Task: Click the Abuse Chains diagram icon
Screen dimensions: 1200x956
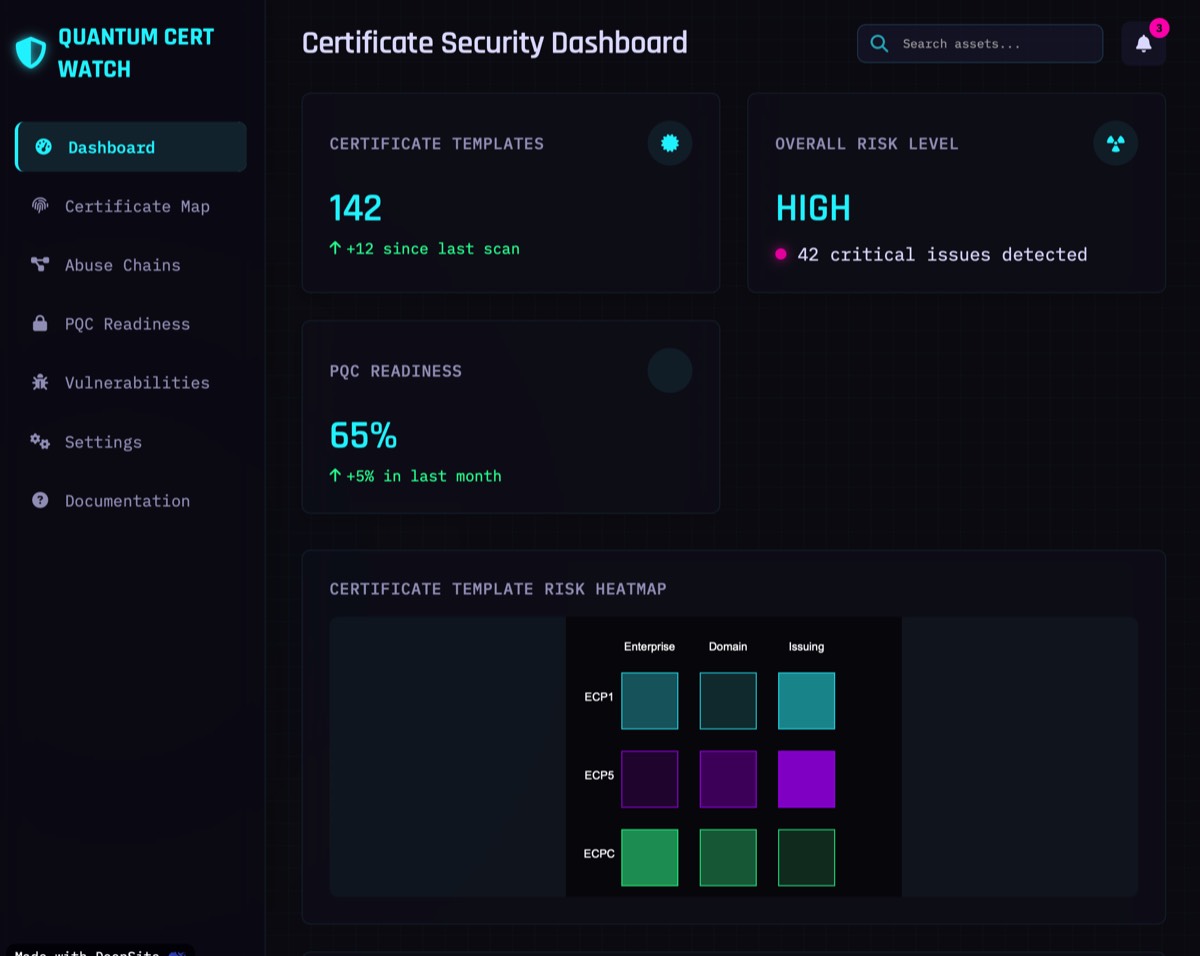Action: [x=40, y=265]
